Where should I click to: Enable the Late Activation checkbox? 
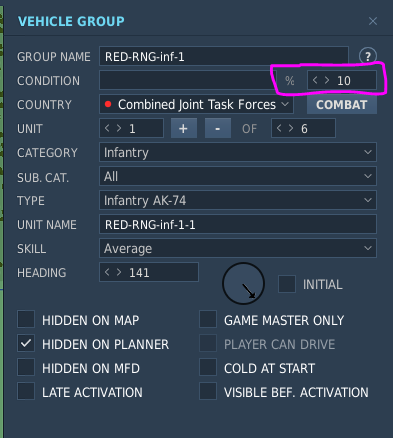(26, 391)
